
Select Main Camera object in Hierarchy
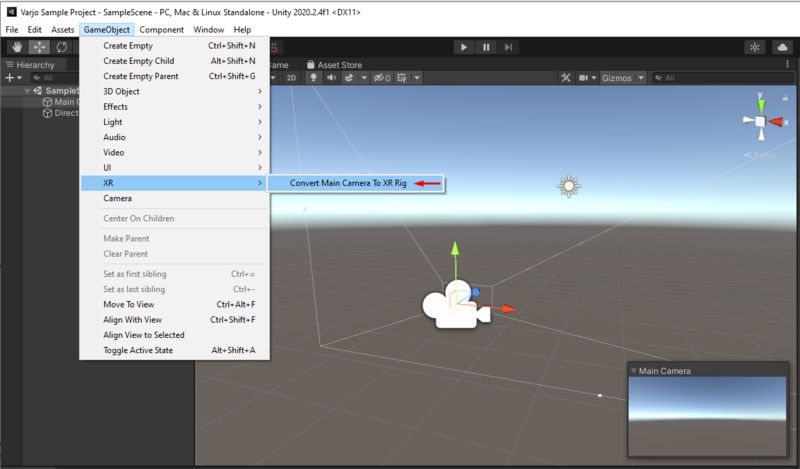pos(61,102)
